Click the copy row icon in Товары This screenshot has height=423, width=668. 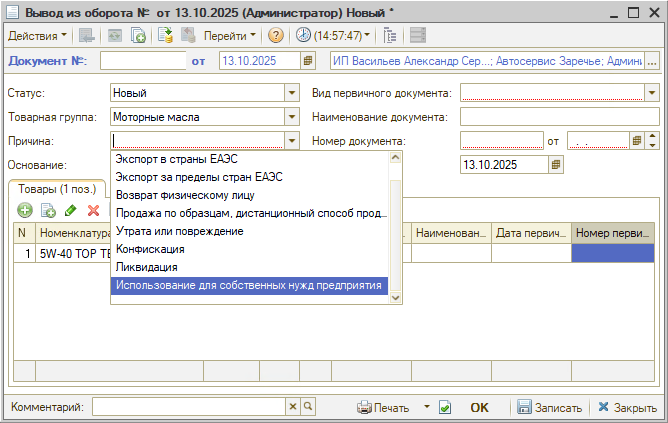click(x=47, y=210)
